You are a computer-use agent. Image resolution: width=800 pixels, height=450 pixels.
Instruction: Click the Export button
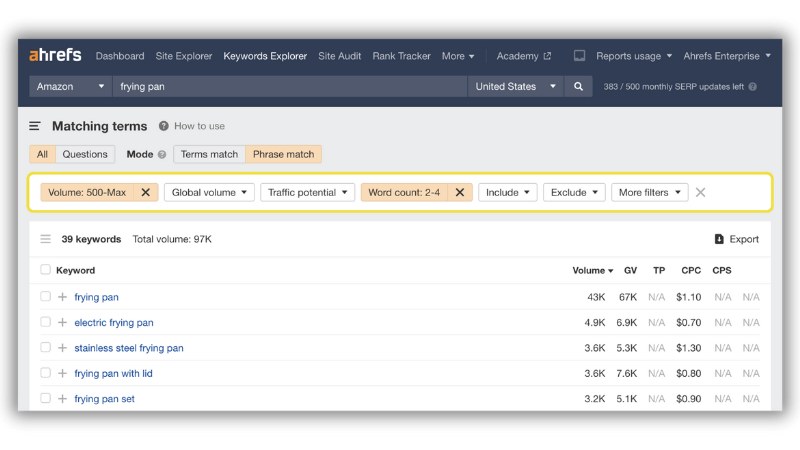coord(737,239)
